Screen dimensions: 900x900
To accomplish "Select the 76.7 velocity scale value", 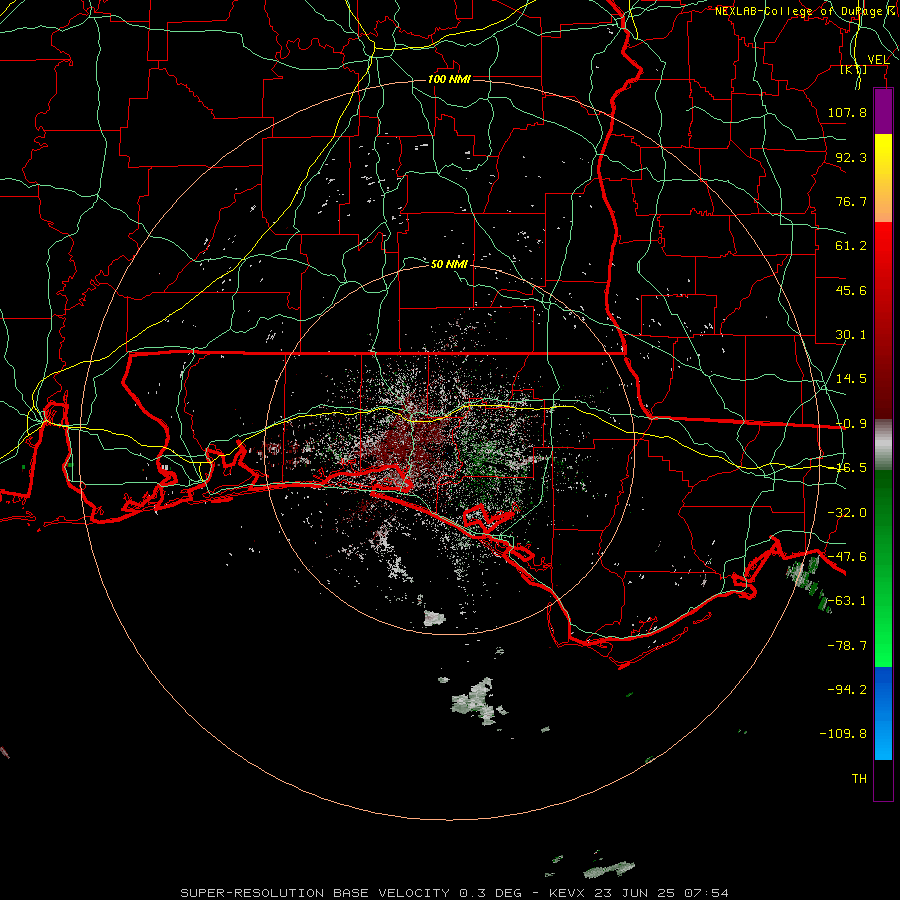I will [x=851, y=201].
